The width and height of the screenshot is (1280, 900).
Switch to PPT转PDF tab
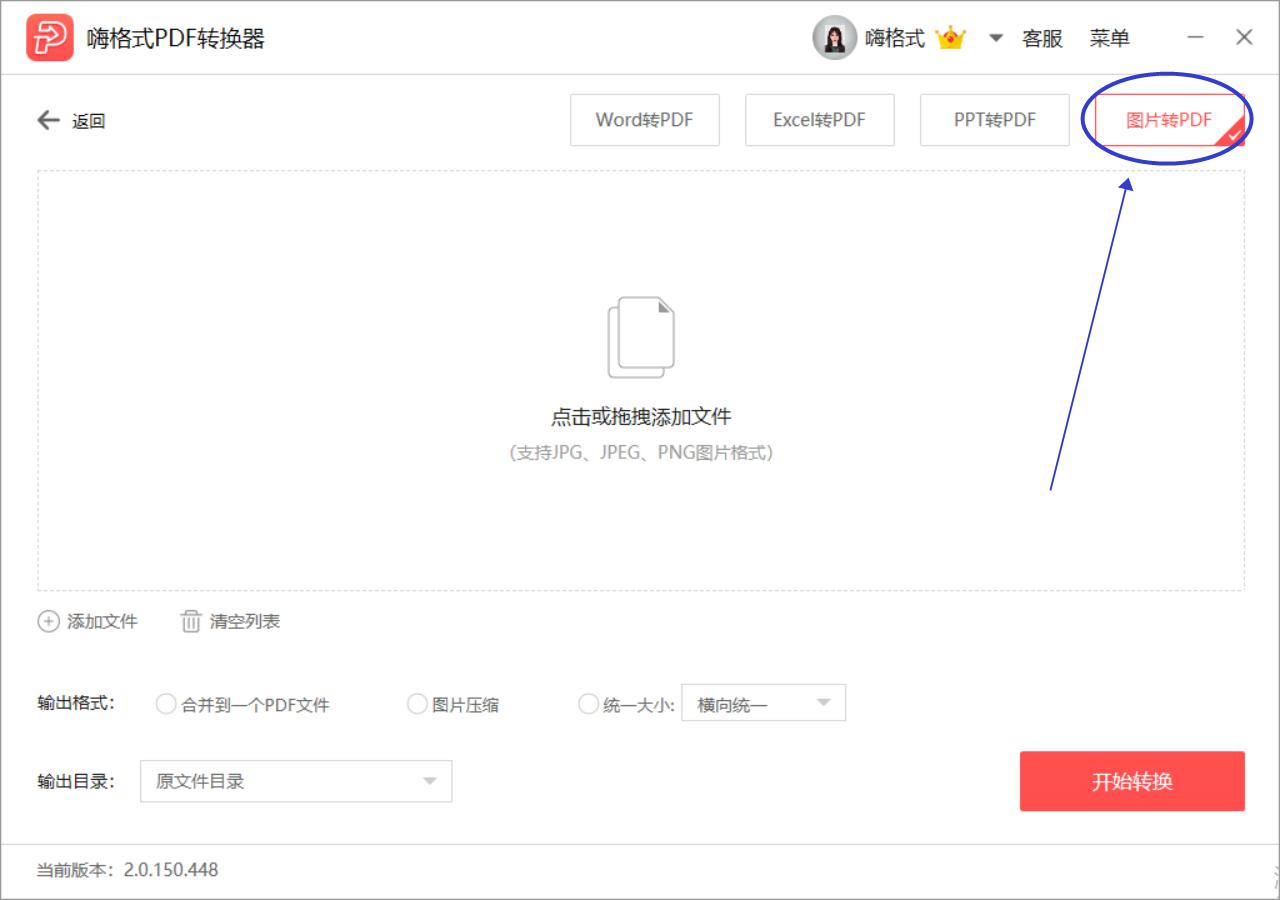(995, 120)
